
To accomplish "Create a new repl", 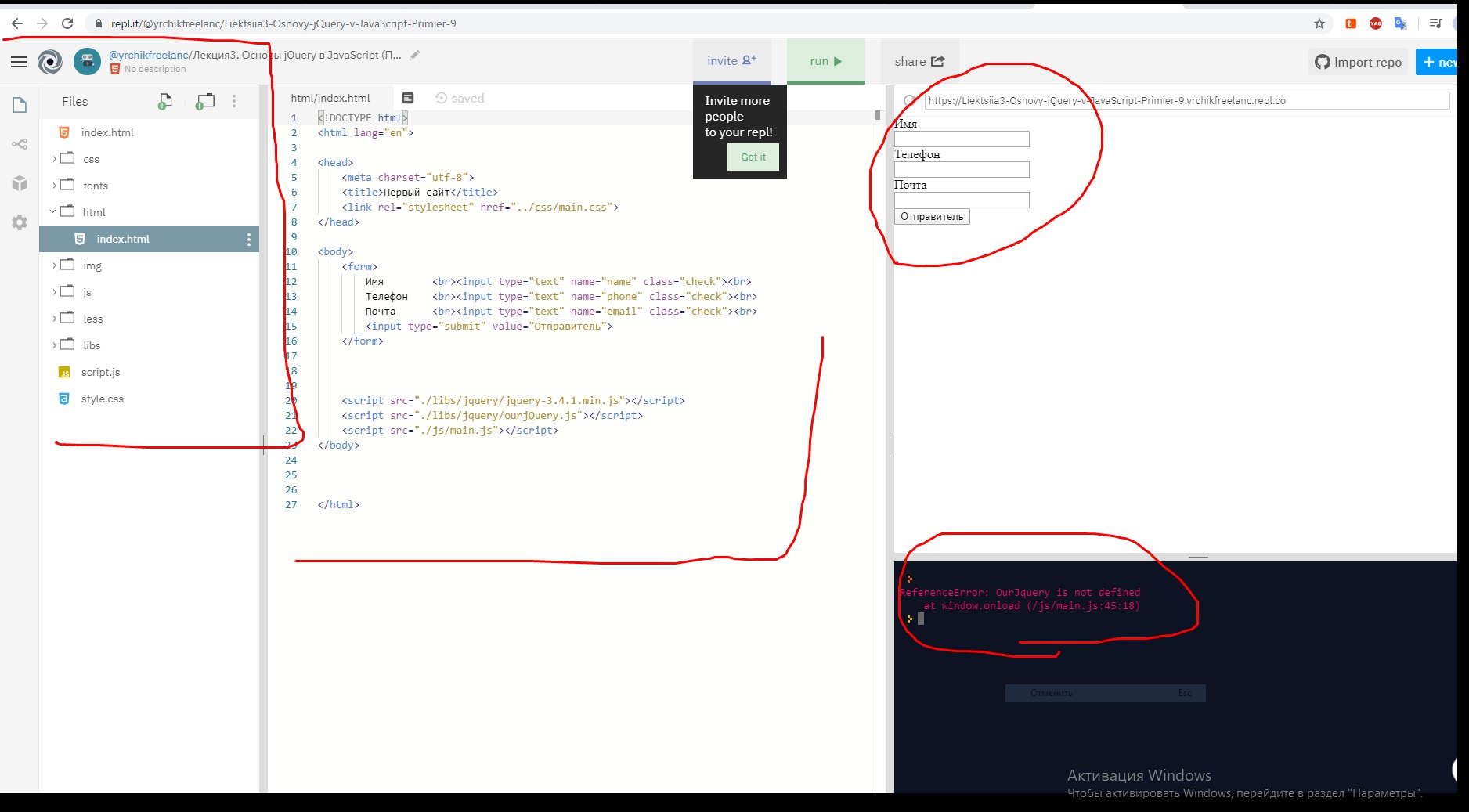I will pos(1438,62).
